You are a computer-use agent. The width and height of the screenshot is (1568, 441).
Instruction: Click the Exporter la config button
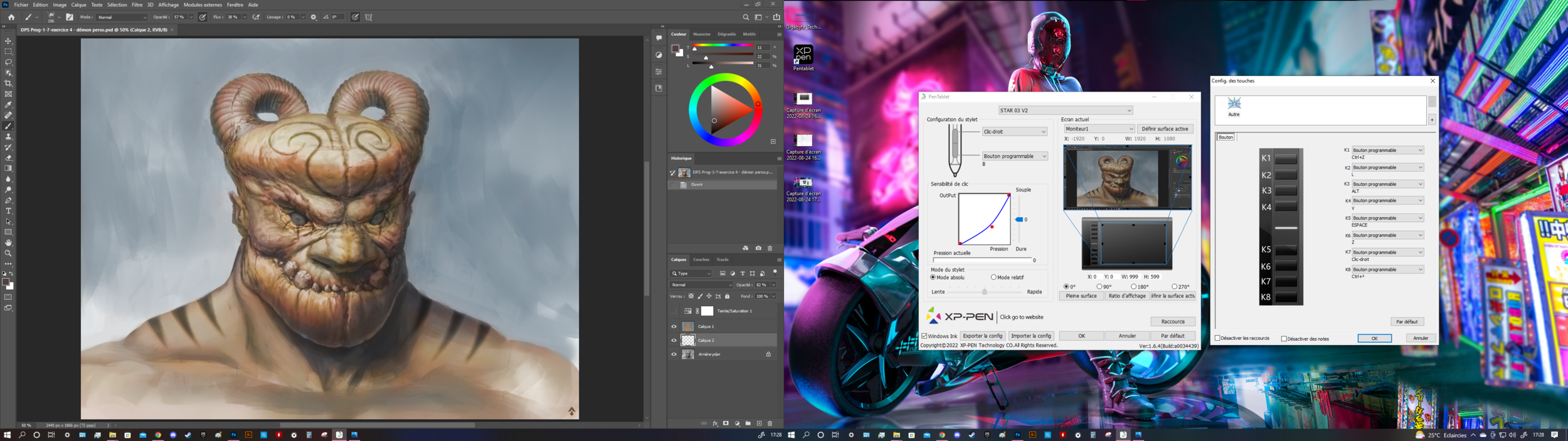pos(982,336)
